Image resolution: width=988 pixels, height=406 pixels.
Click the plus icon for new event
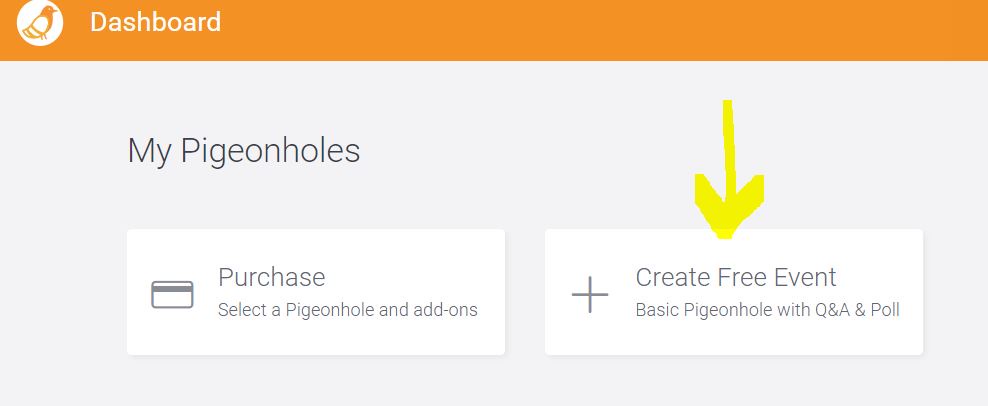[x=589, y=294]
